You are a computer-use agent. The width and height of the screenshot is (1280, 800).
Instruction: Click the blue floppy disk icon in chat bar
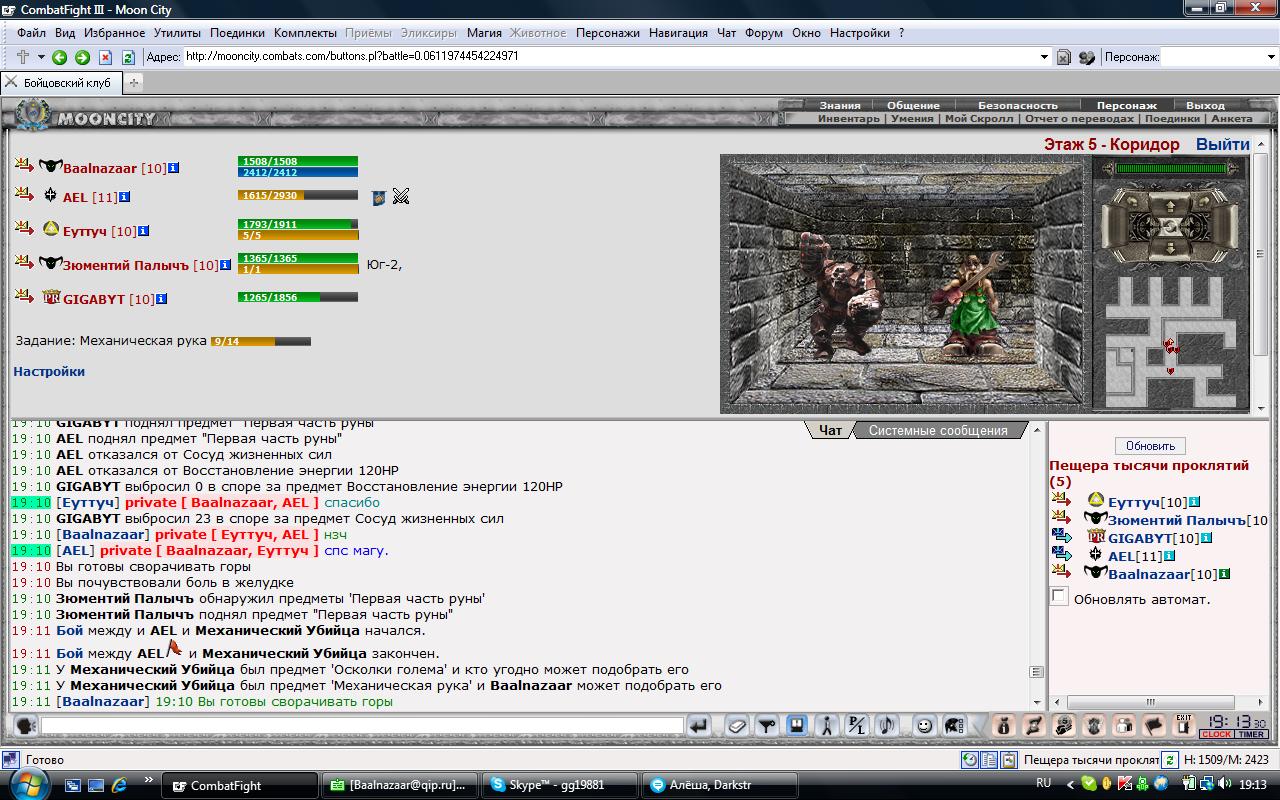coord(797,726)
